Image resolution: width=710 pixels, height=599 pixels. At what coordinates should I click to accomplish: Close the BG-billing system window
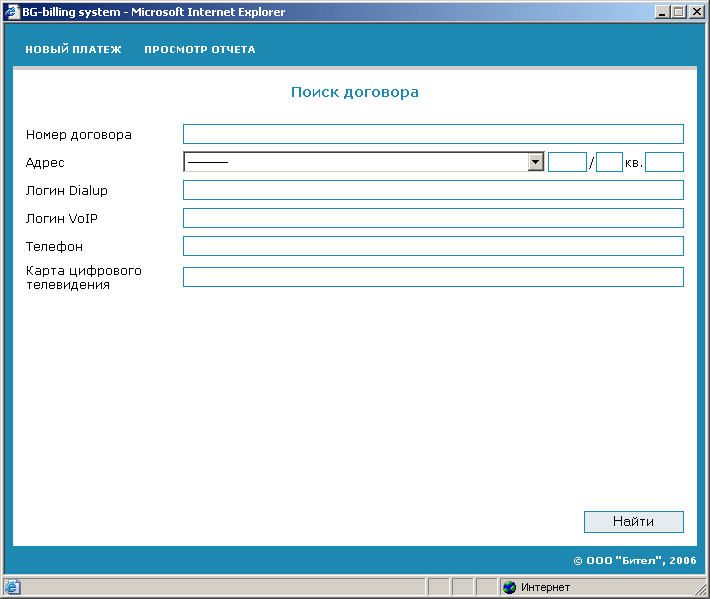tap(696, 12)
